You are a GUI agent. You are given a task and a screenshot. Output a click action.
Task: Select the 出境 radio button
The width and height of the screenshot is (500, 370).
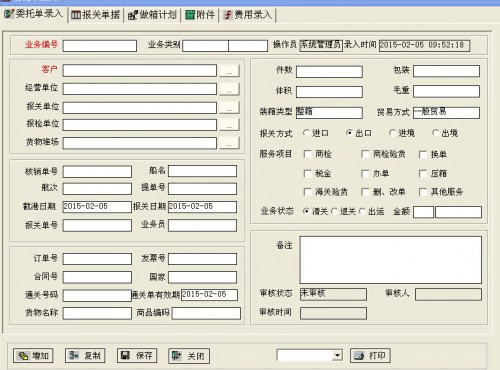435,133
